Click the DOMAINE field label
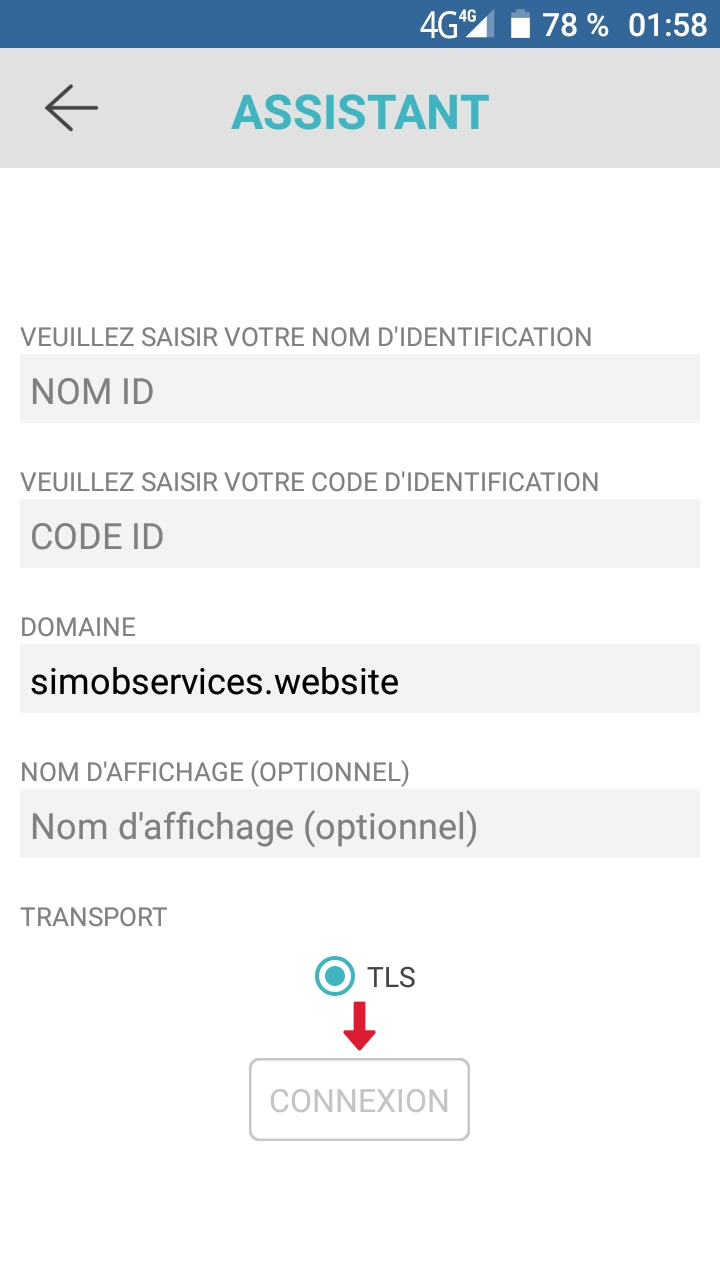 tap(78, 627)
